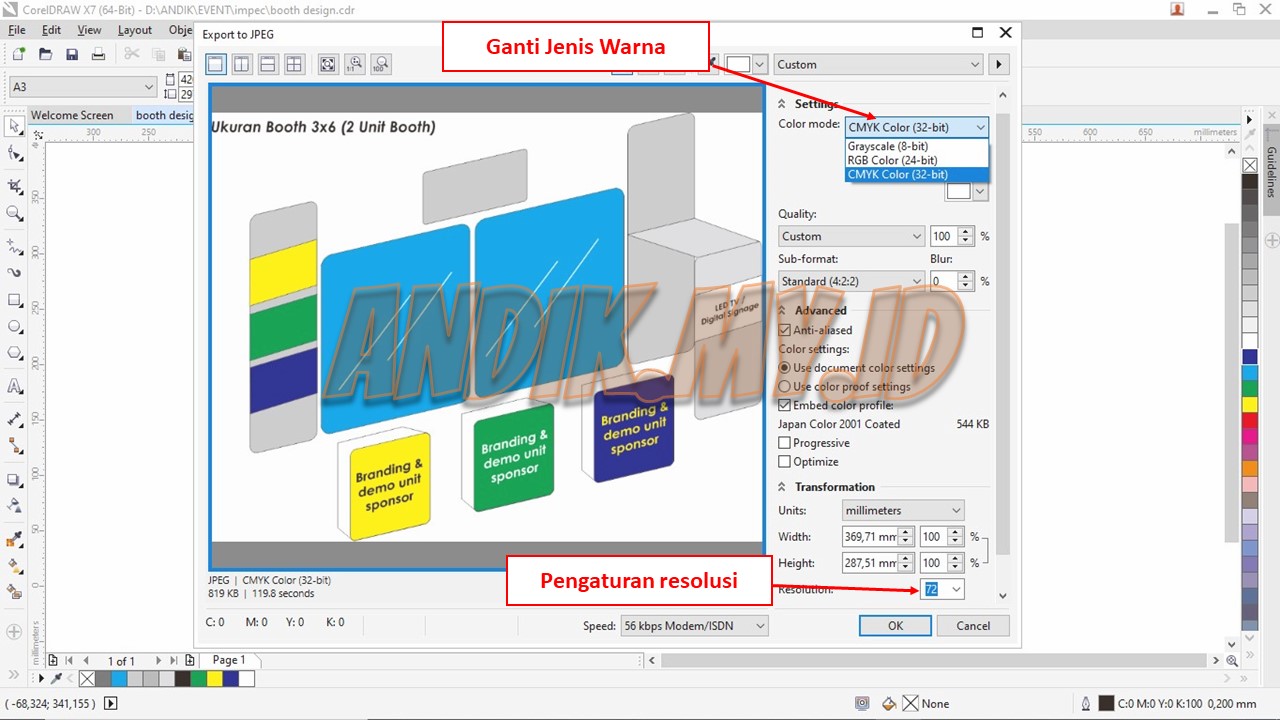The width and height of the screenshot is (1280, 720).
Task: Click the Print icon
Action: (98, 54)
